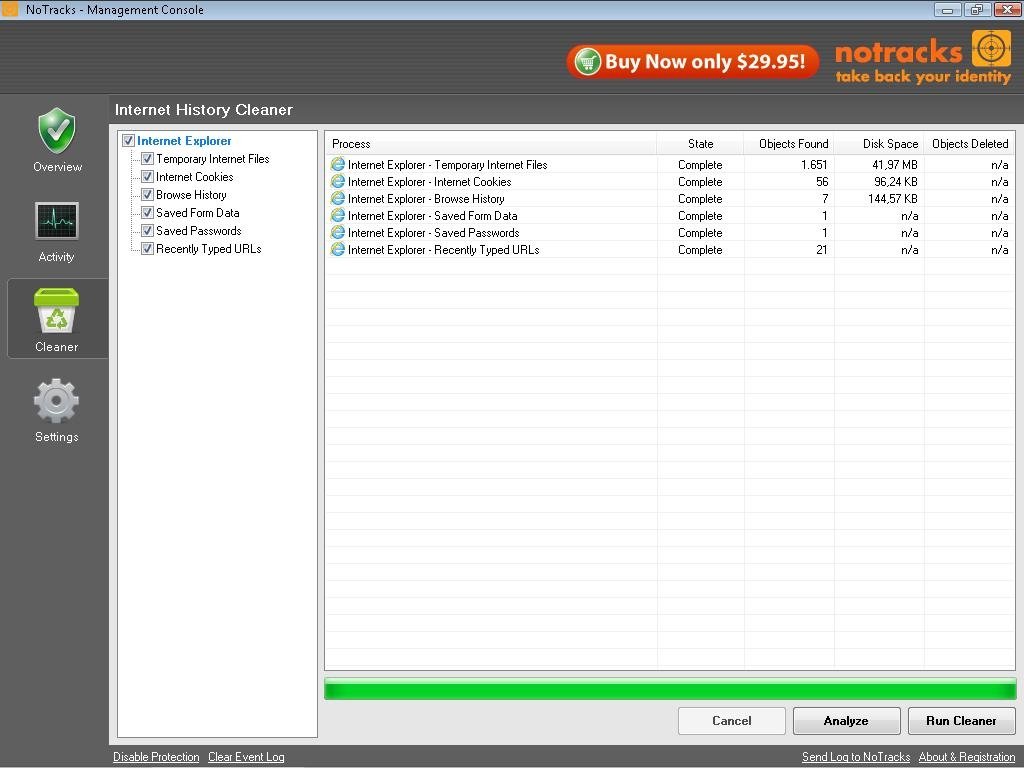Toggle the Internet Cookies checkbox
Image resolution: width=1024 pixels, height=768 pixels.
click(x=148, y=176)
